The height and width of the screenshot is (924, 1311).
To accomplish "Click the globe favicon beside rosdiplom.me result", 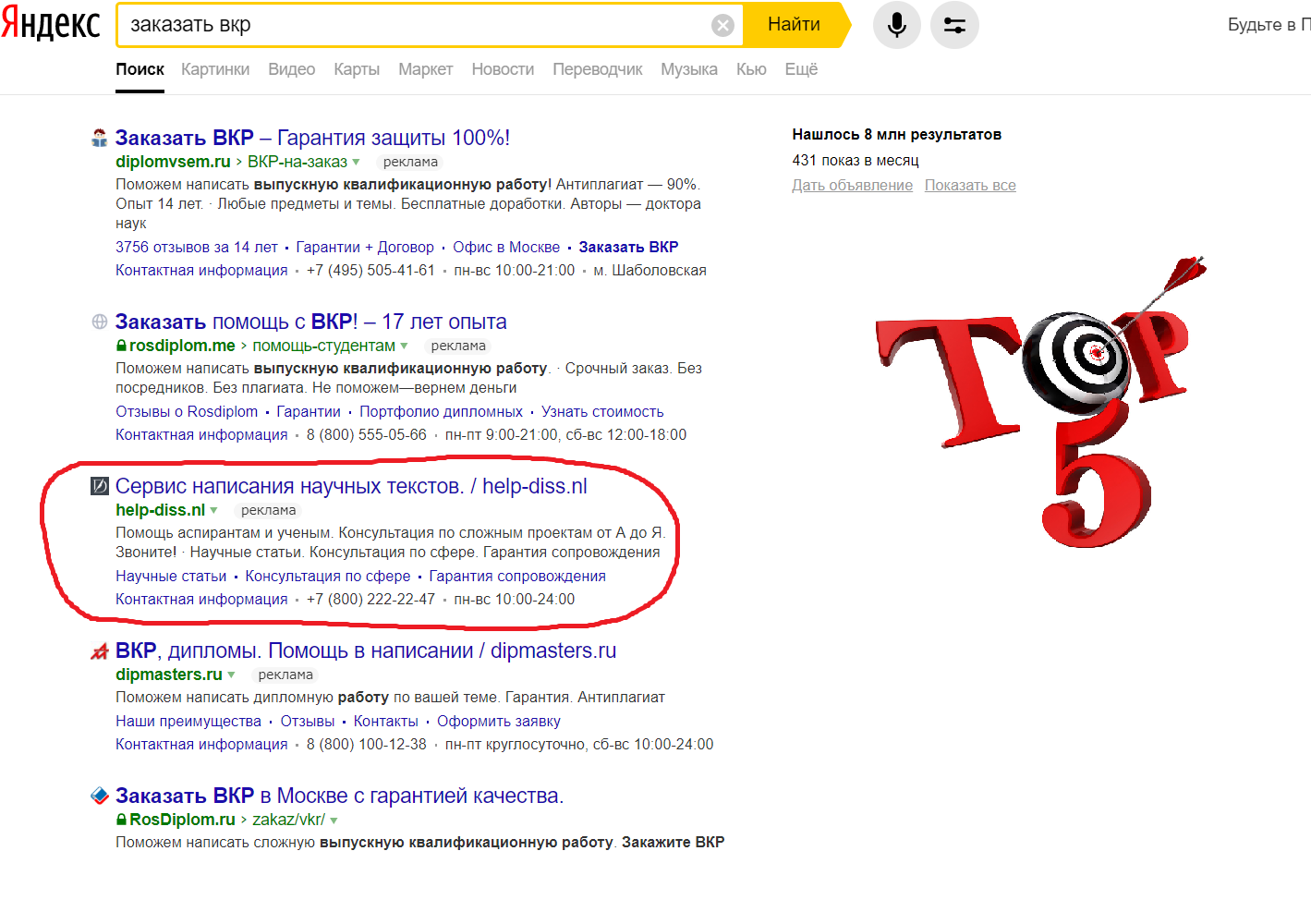I will [x=100, y=322].
